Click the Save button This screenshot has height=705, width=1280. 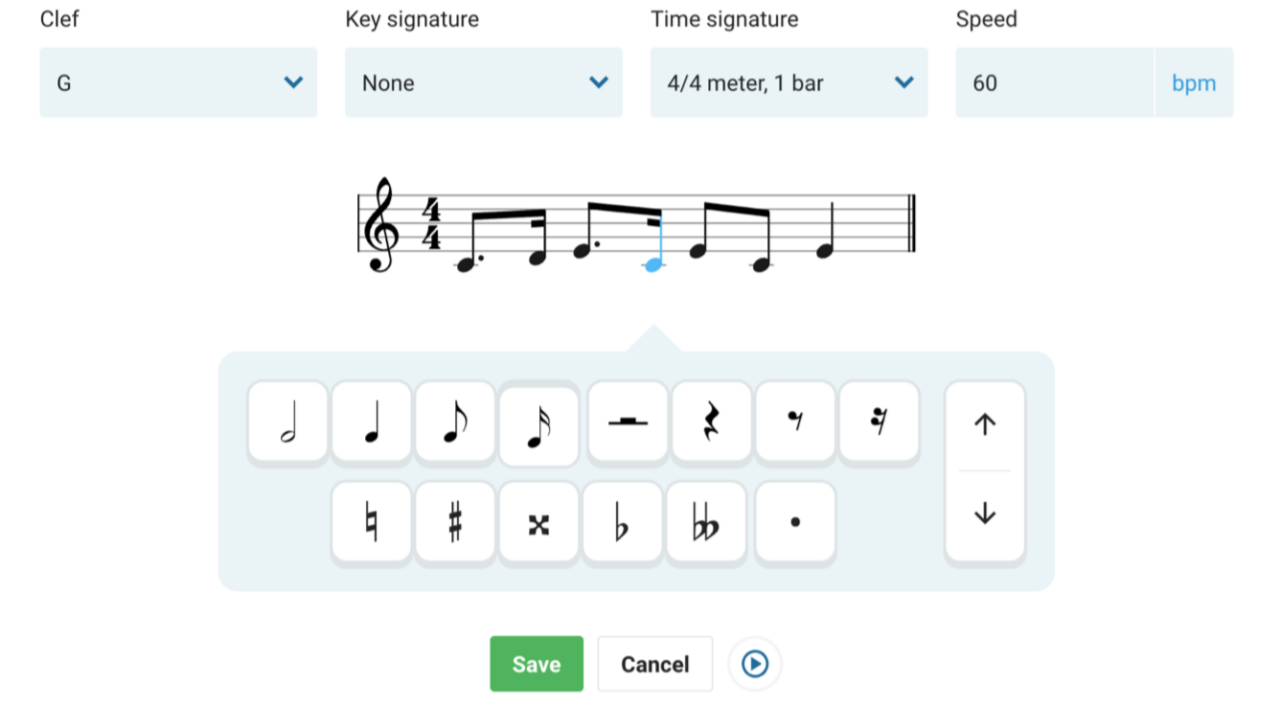537,664
